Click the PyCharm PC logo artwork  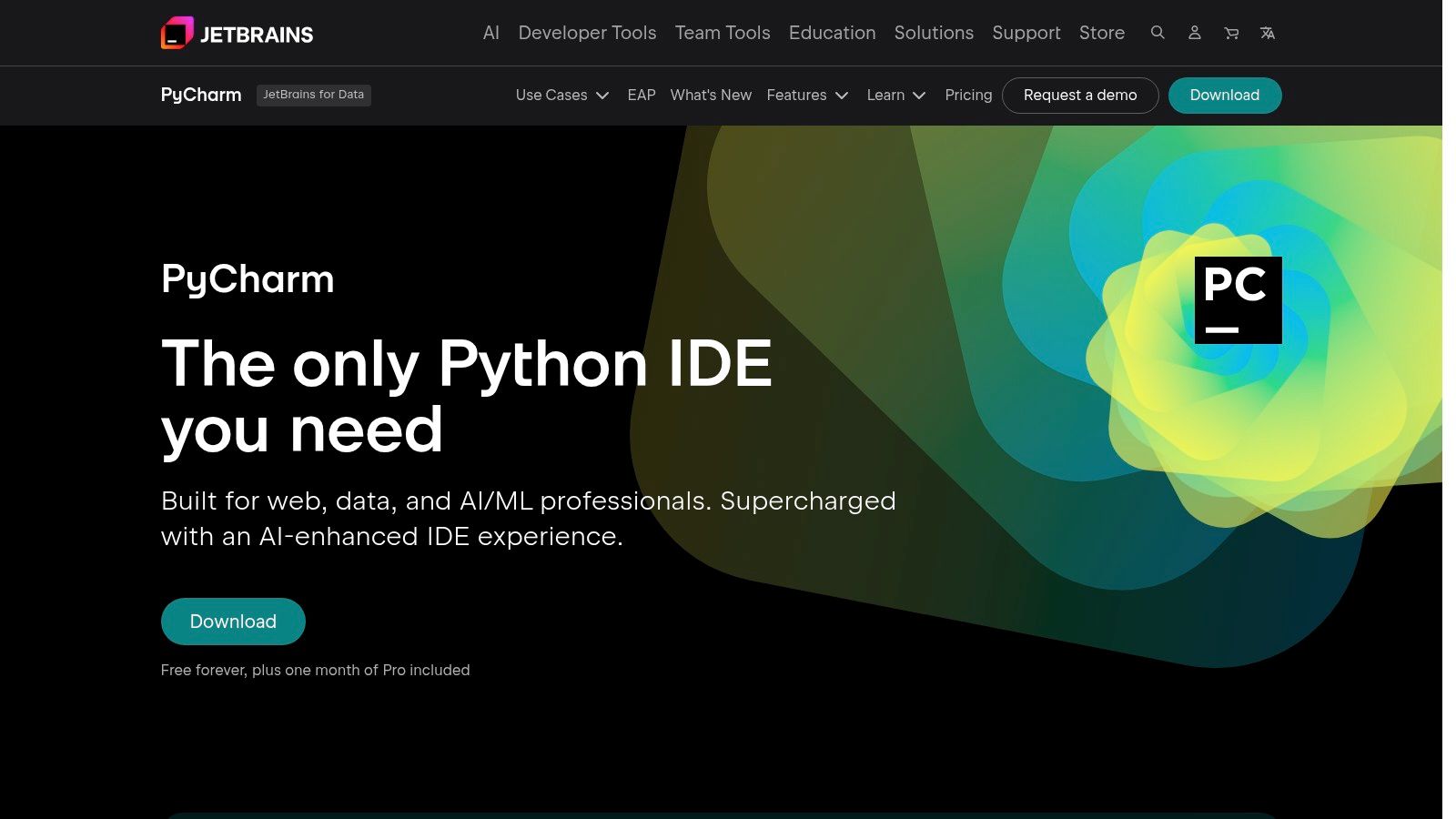click(x=1238, y=300)
